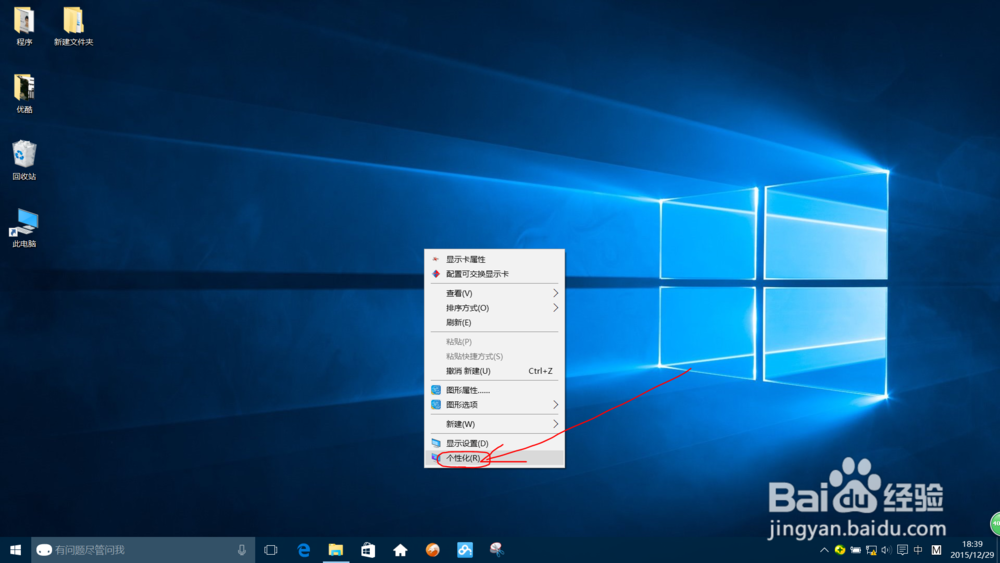Viewport: 1000px width, 563px height.
Task: Open Task View from the taskbar
Action: coord(271,550)
